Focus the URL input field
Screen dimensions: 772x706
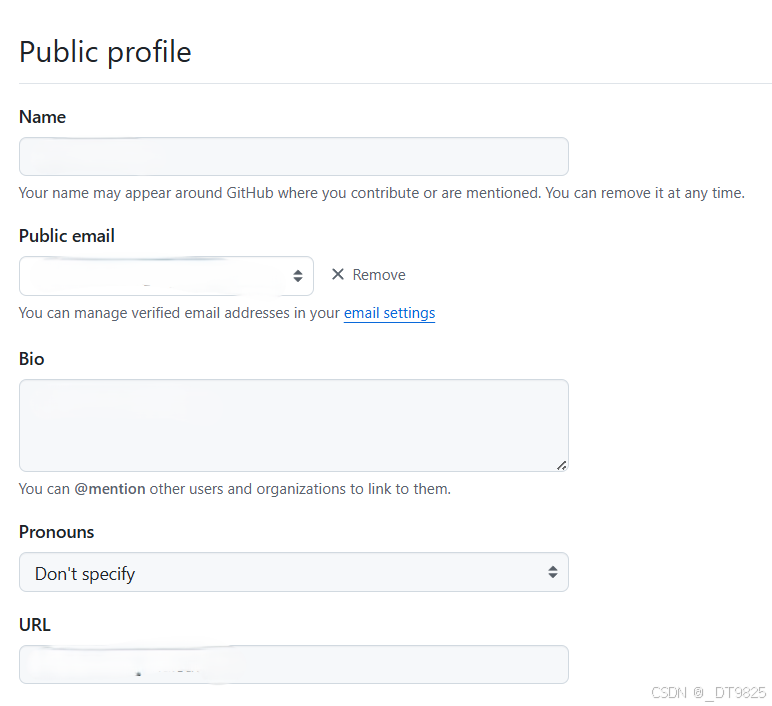tap(293, 664)
